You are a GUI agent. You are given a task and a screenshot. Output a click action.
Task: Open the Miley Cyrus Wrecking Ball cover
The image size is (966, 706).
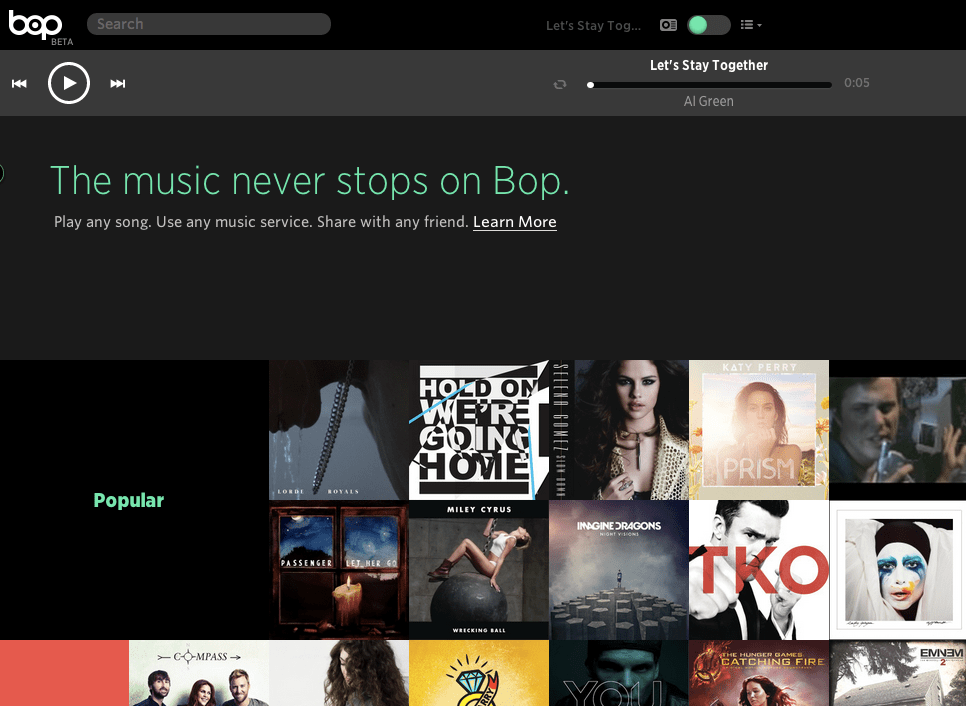click(x=479, y=570)
